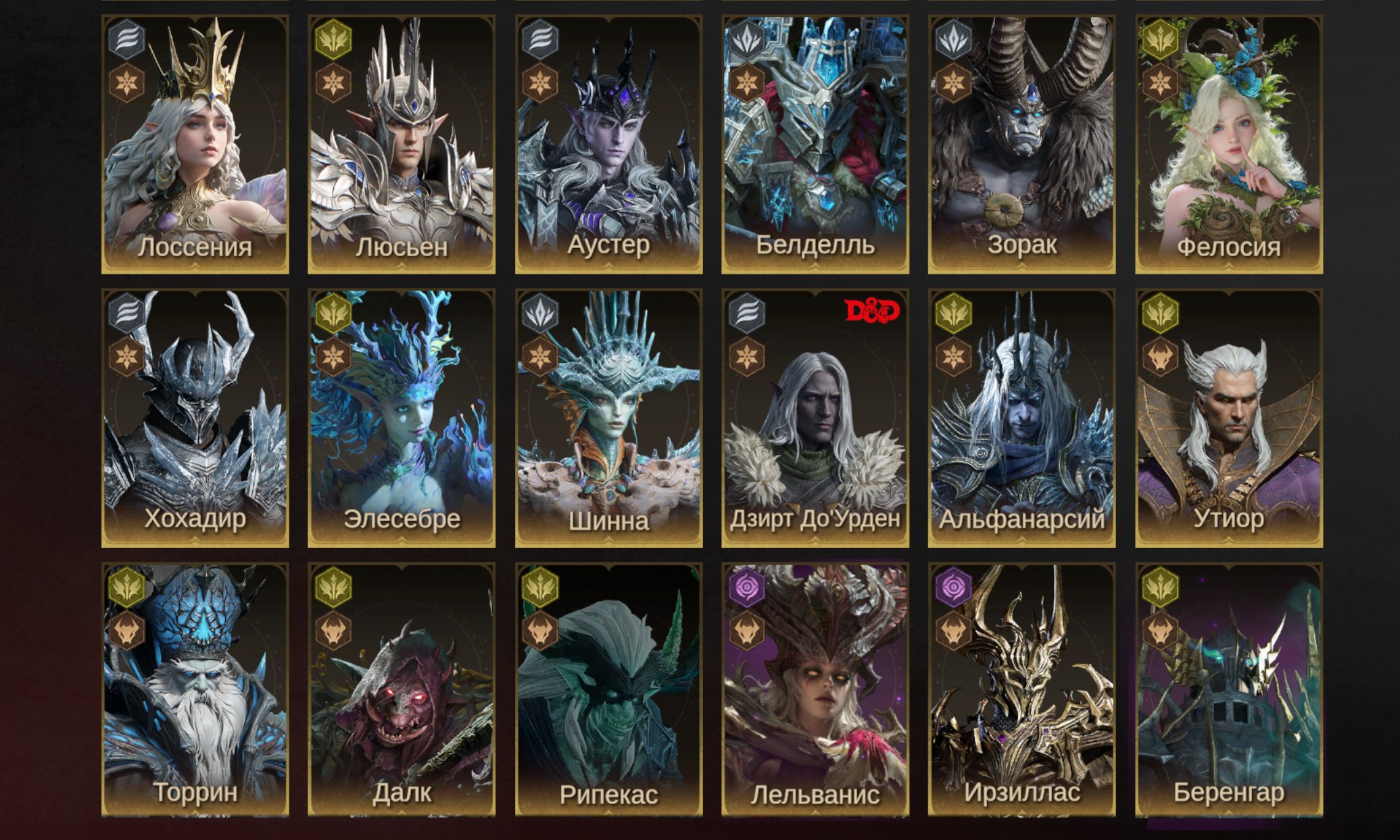Click the green affinity icon on Фелосия card
This screenshot has height=840, width=1400.
pos(1161,39)
